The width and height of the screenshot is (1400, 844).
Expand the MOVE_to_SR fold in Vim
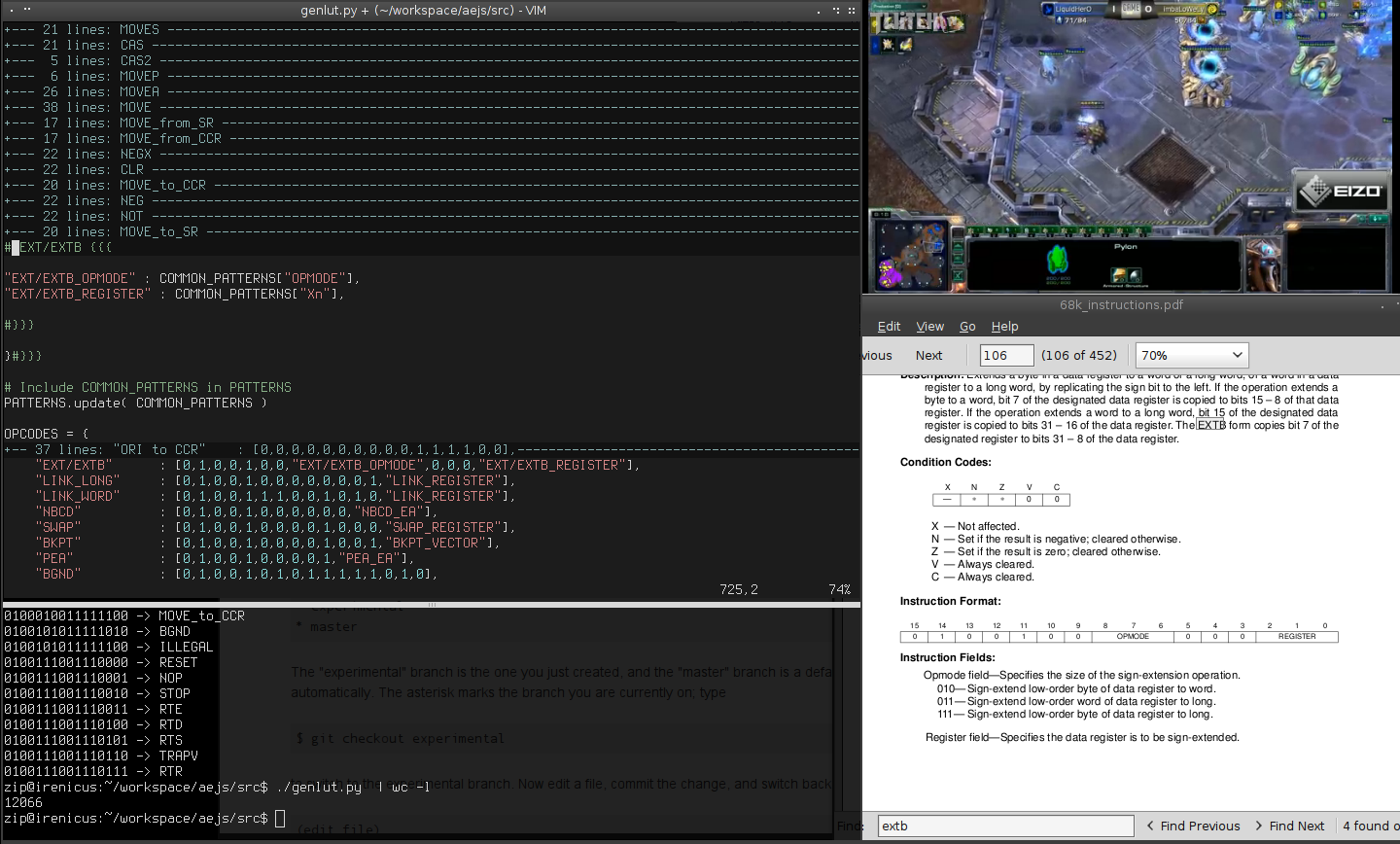[431, 231]
